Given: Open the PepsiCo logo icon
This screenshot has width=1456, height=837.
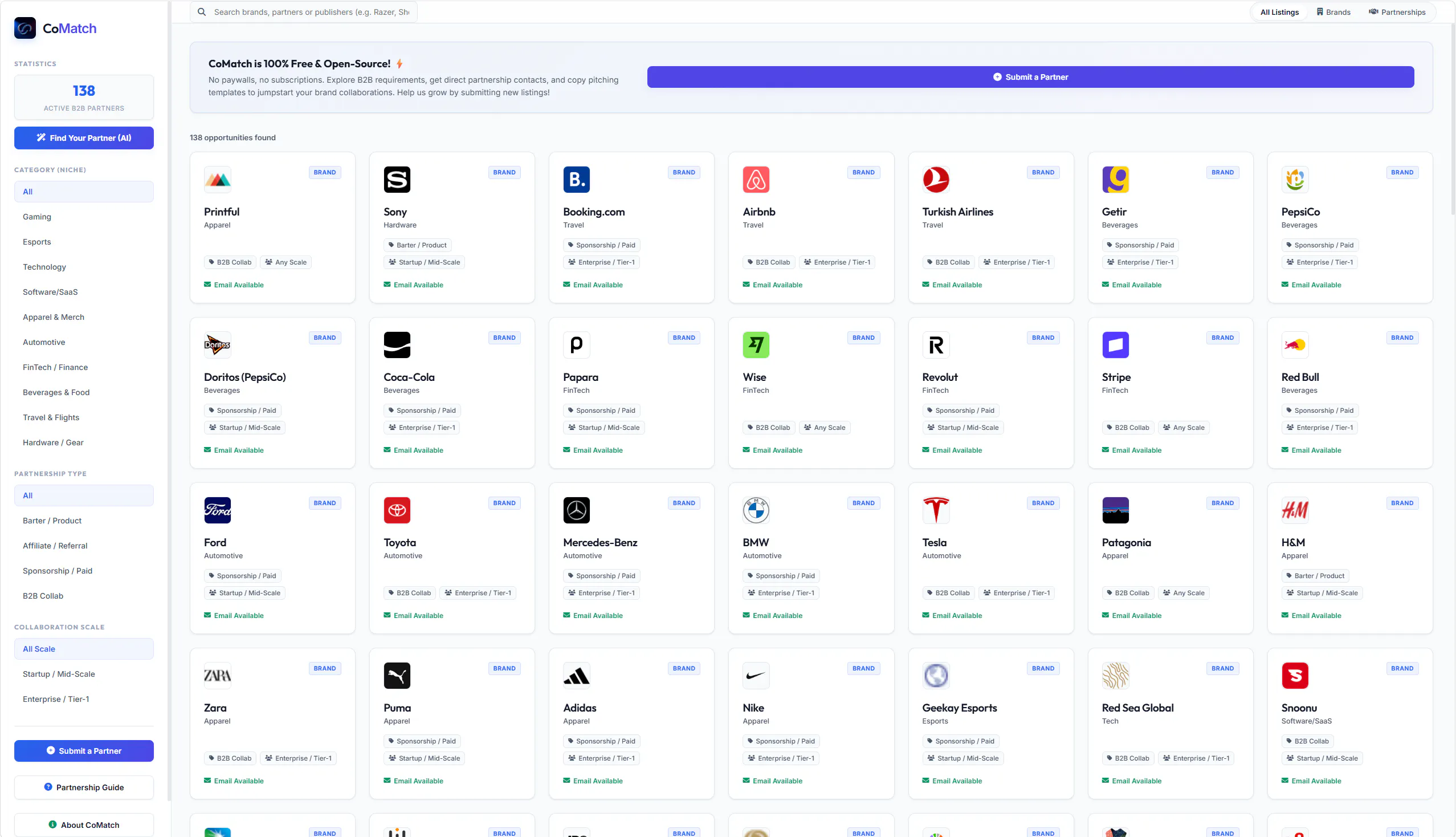Looking at the screenshot, I should (1295, 180).
